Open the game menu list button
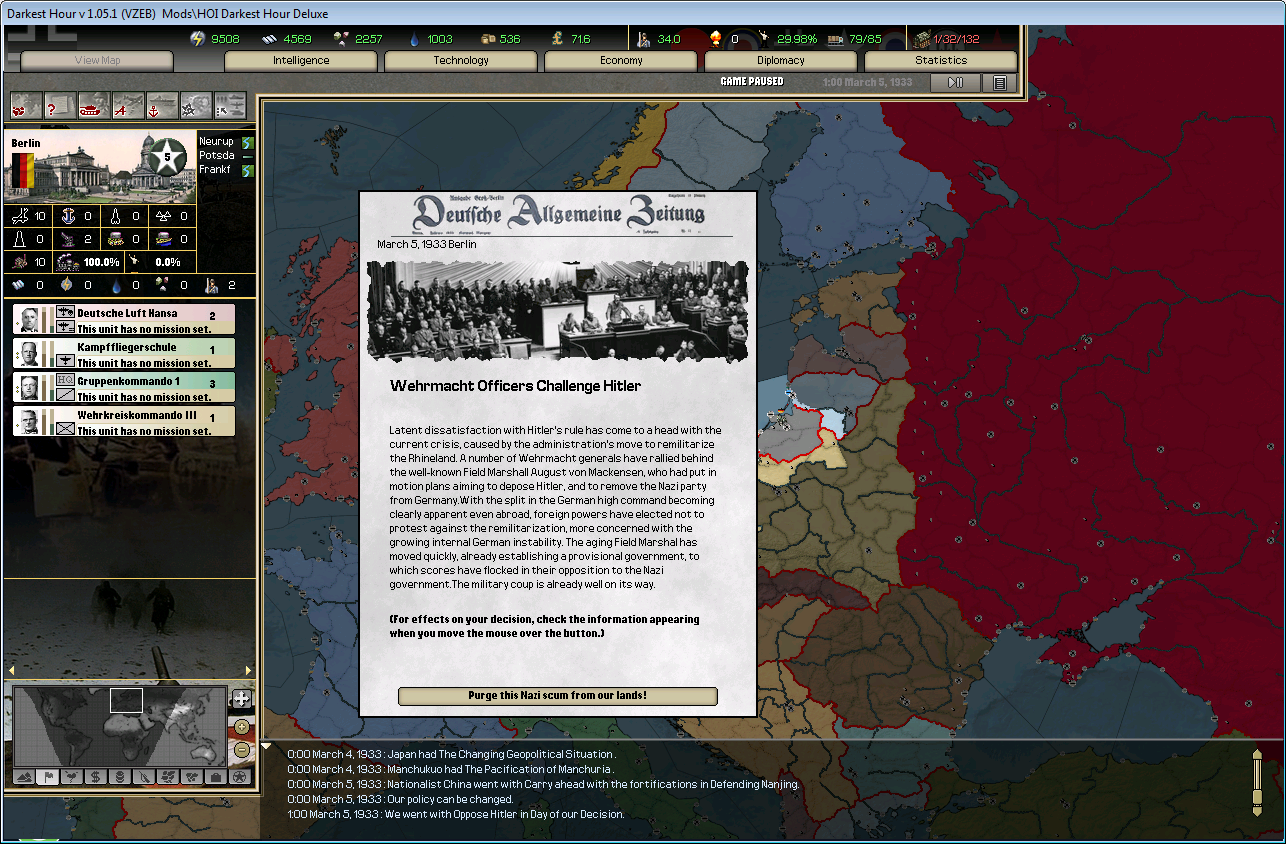 [999, 83]
